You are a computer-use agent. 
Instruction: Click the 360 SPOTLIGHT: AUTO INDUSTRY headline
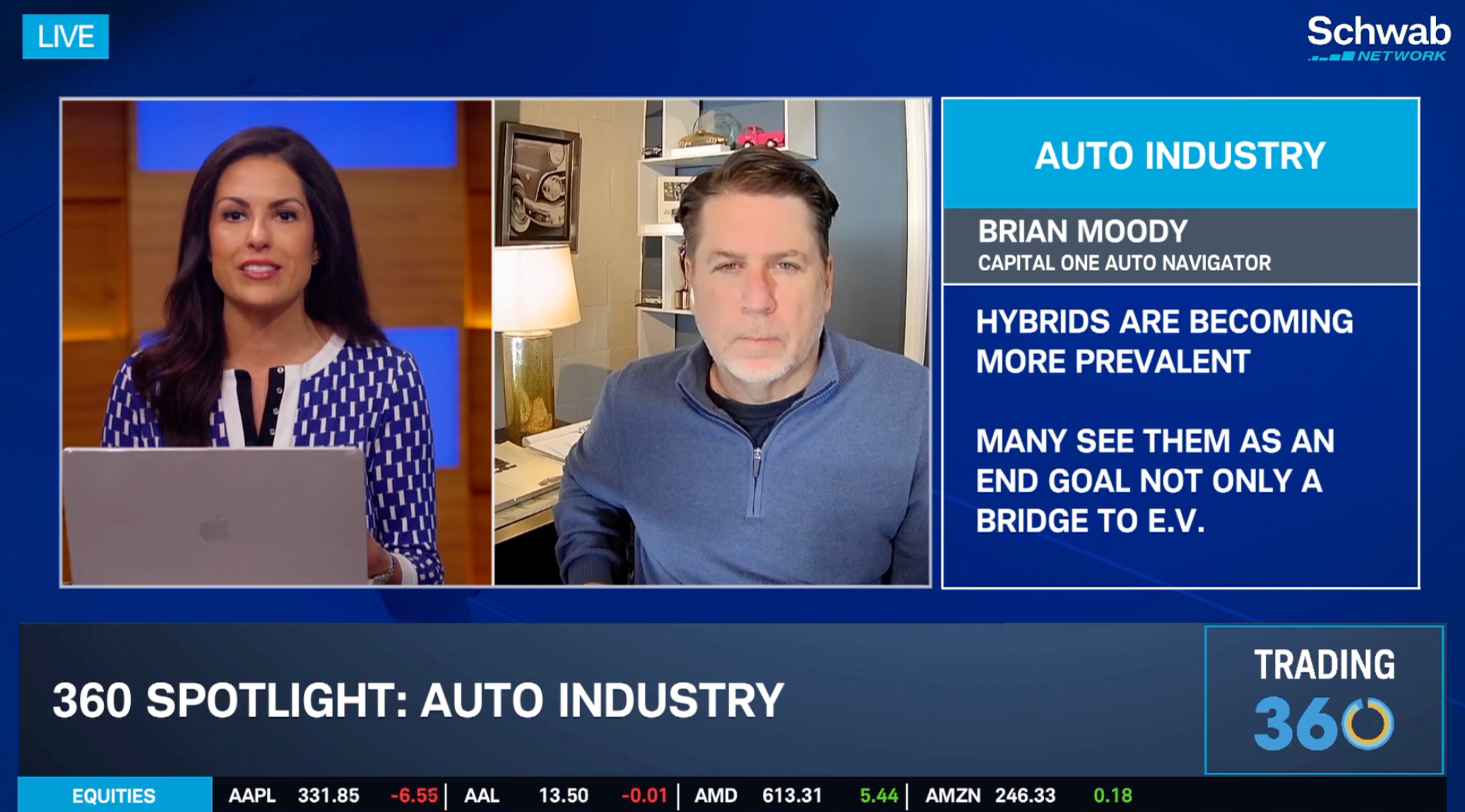click(418, 700)
